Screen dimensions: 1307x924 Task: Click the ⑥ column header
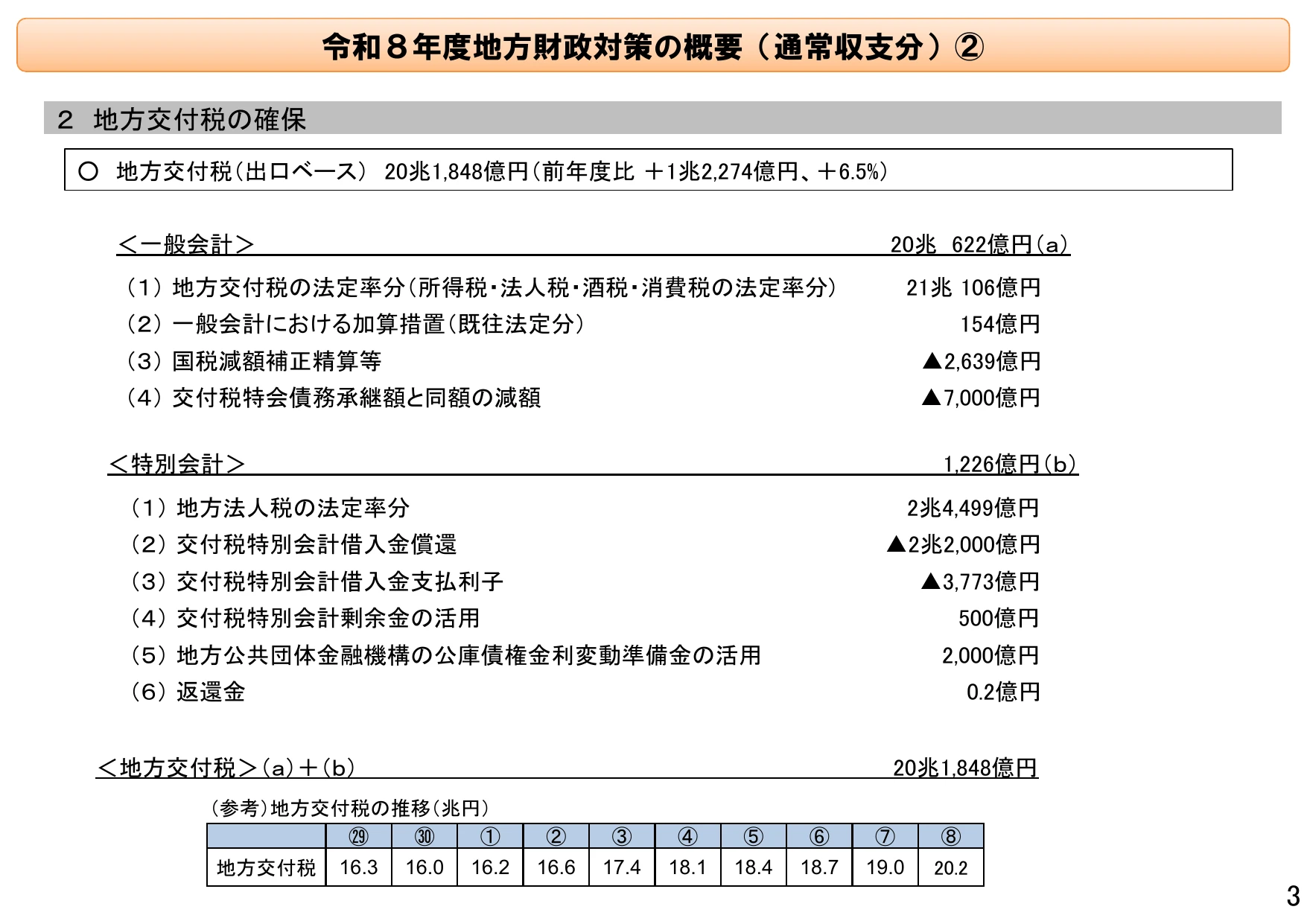[819, 836]
